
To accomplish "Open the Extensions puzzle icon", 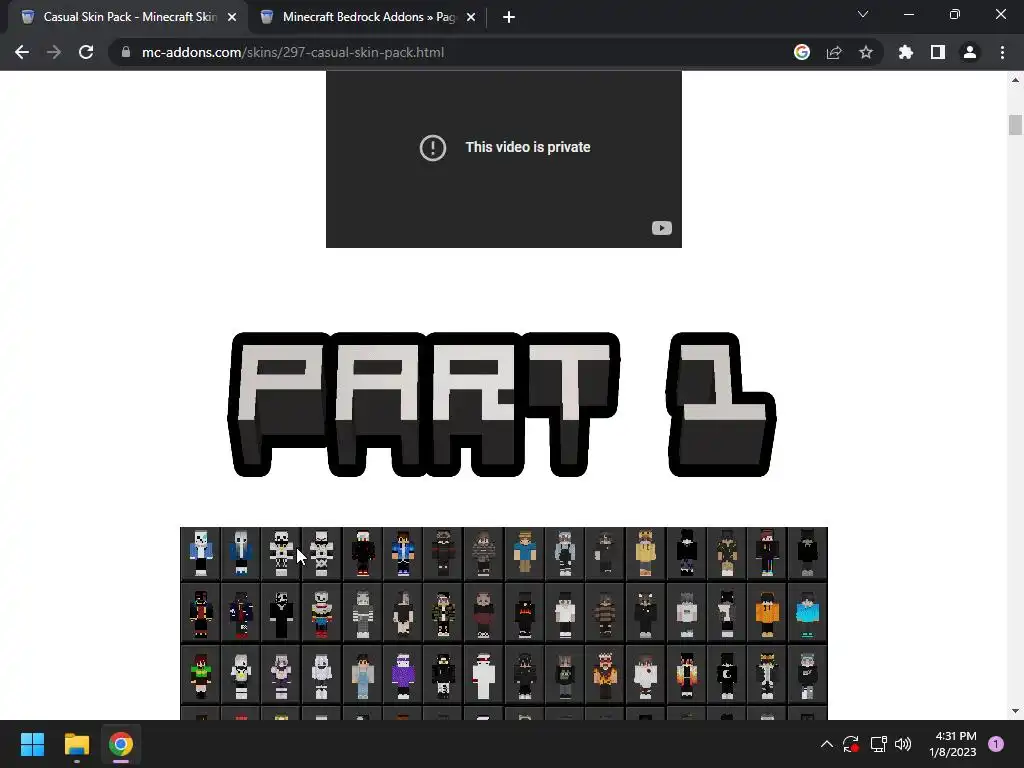I will point(906,52).
